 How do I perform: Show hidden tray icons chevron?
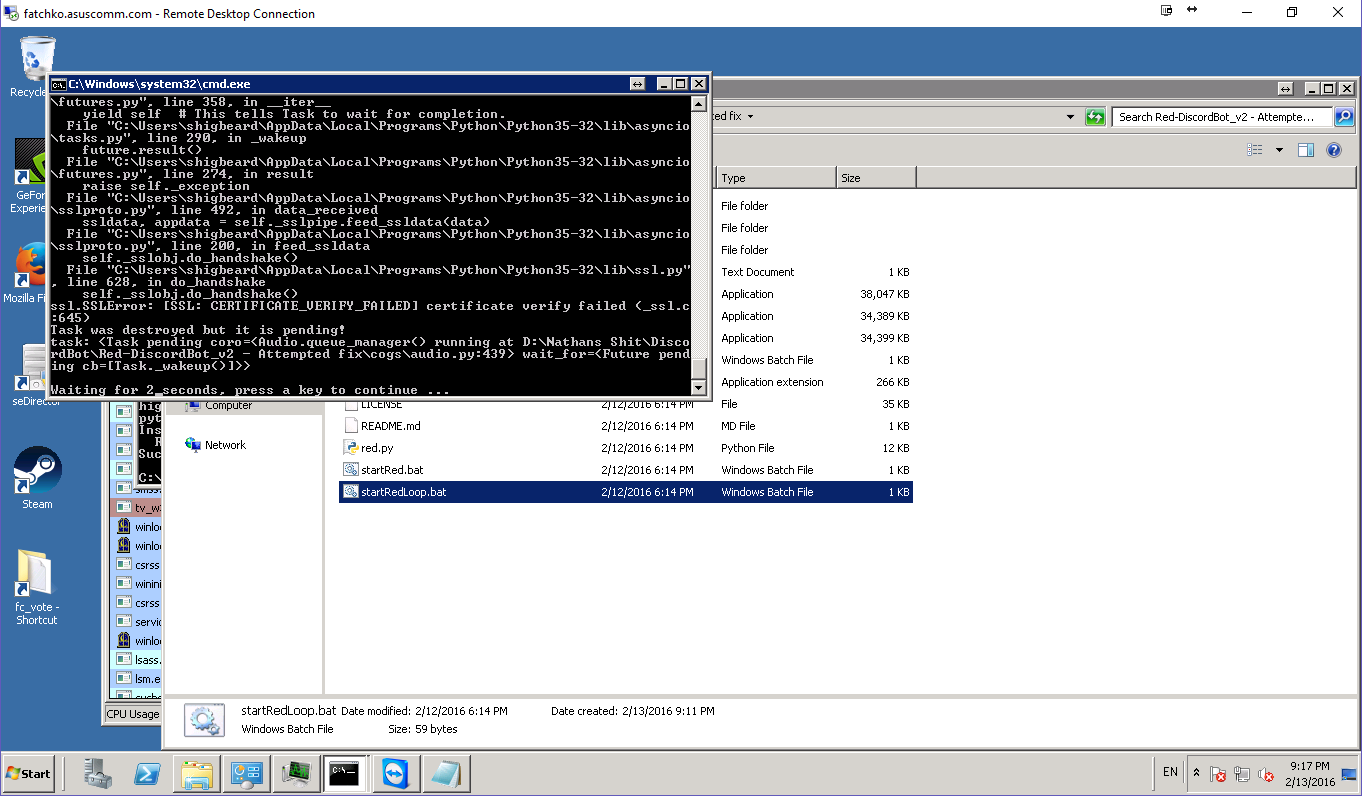[x=1196, y=773]
